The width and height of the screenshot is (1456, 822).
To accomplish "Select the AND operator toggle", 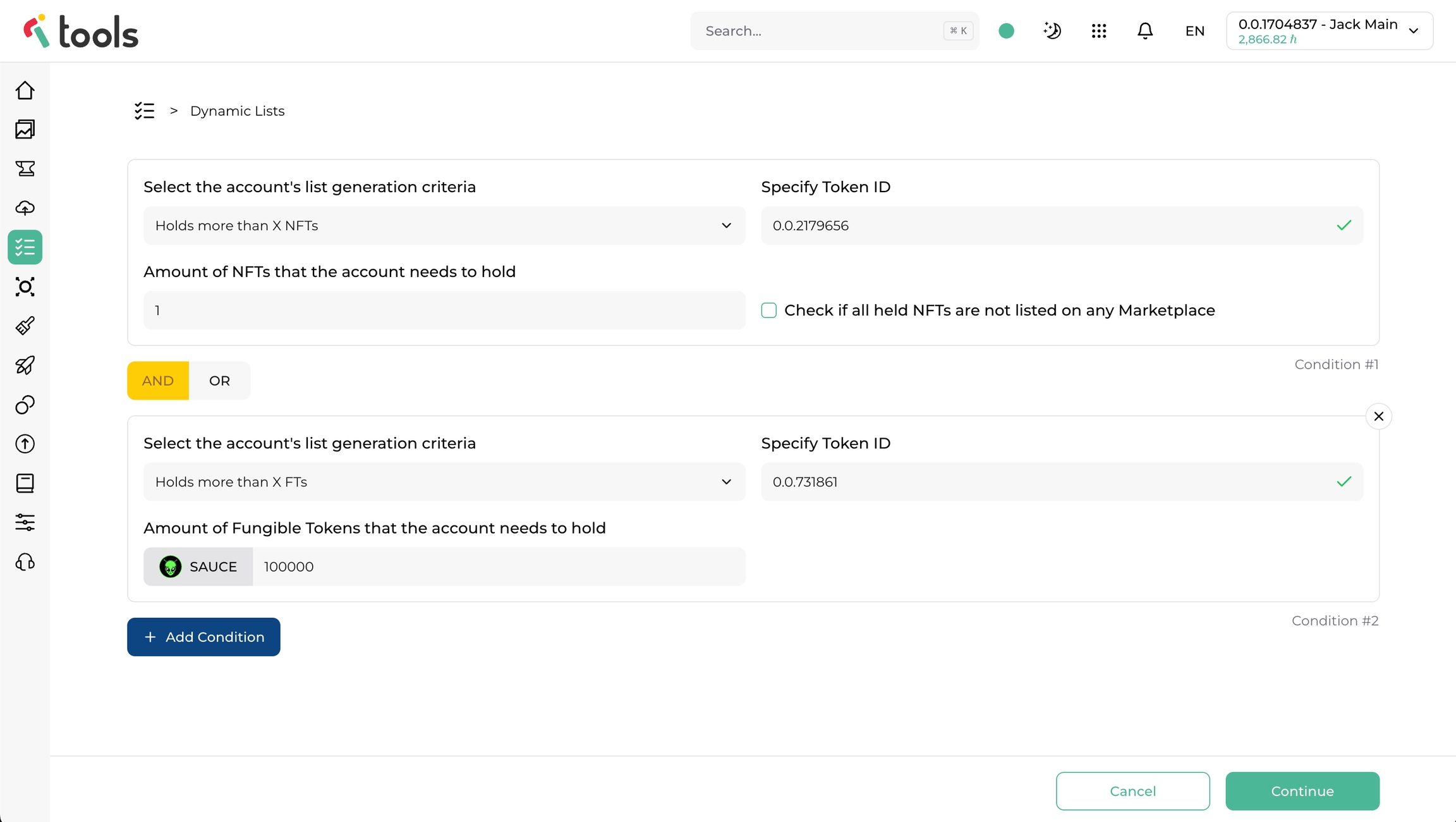I will [x=158, y=381].
